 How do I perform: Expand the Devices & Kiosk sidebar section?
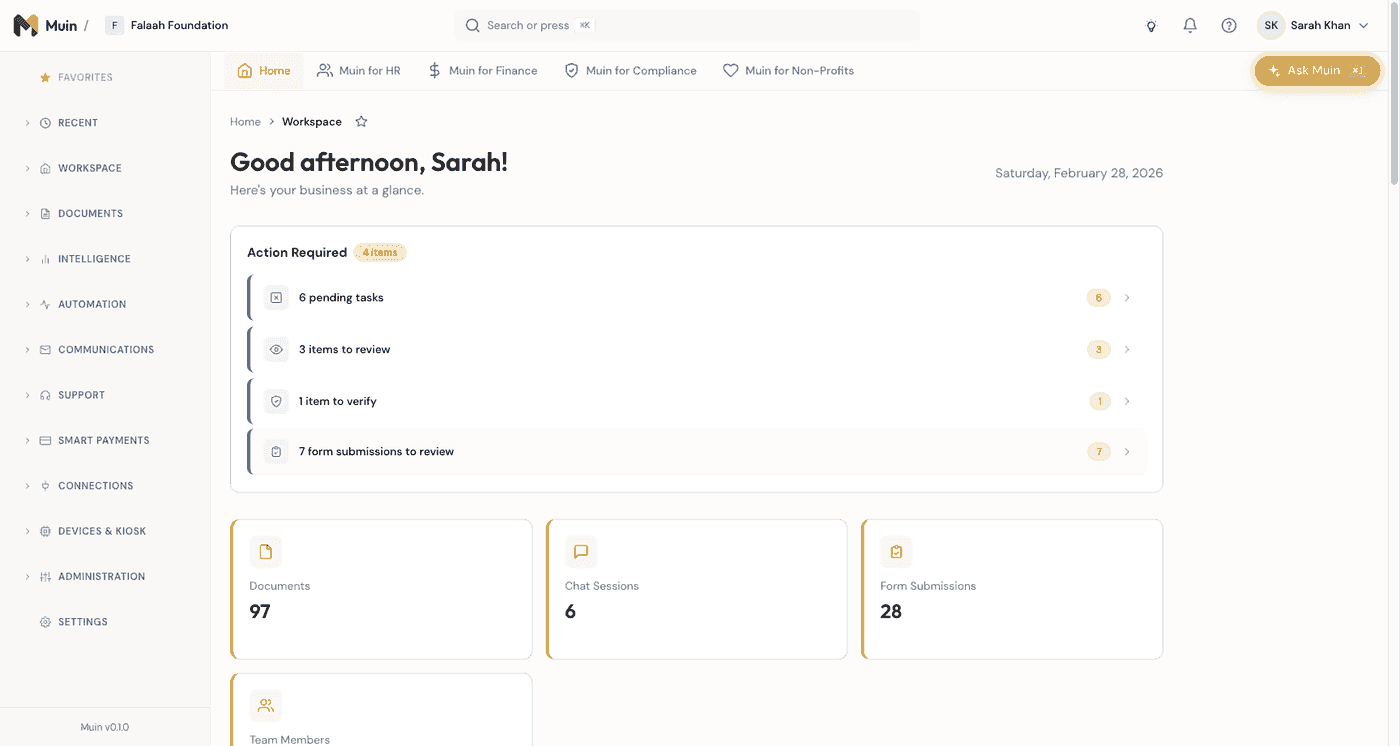(x=28, y=532)
